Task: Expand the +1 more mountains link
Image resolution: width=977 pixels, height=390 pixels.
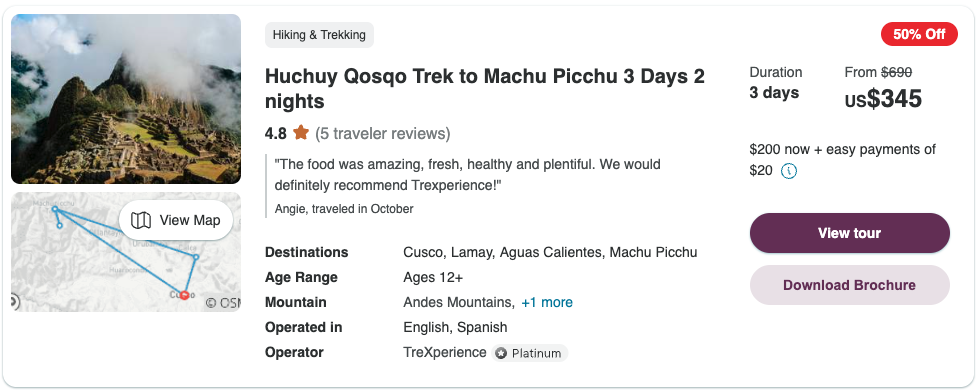Action: pos(547,302)
